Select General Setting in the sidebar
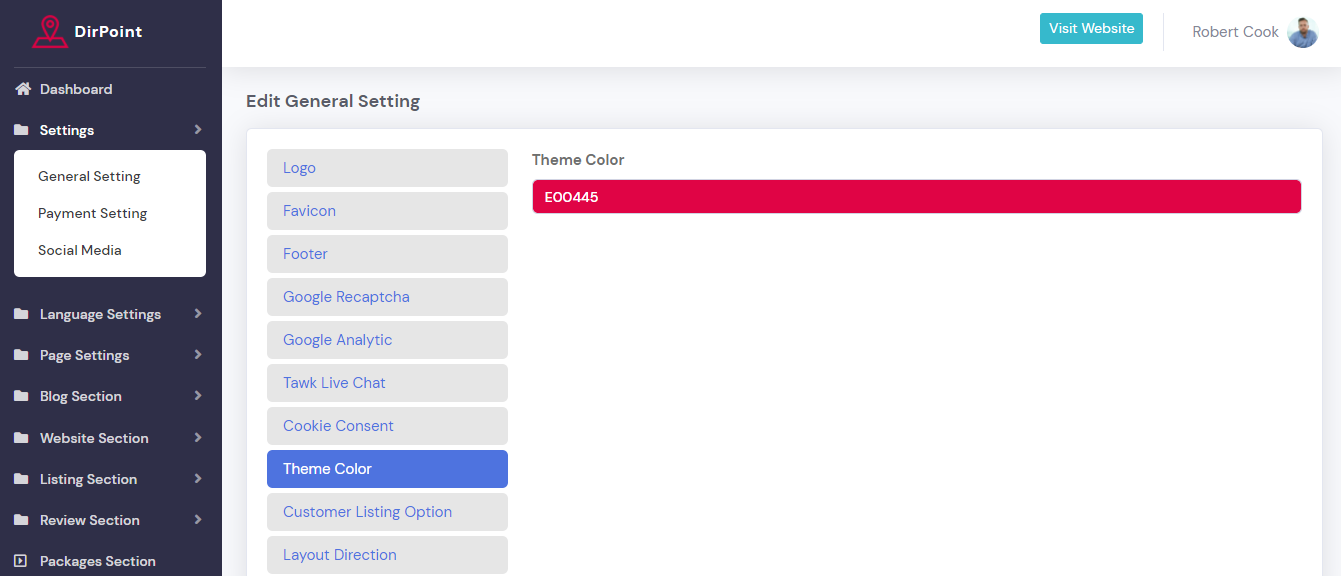1341x576 pixels. pyautogui.click(x=89, y=176)
